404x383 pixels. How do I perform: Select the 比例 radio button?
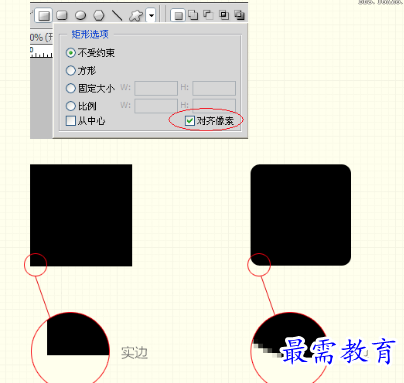tap(71, 106)
